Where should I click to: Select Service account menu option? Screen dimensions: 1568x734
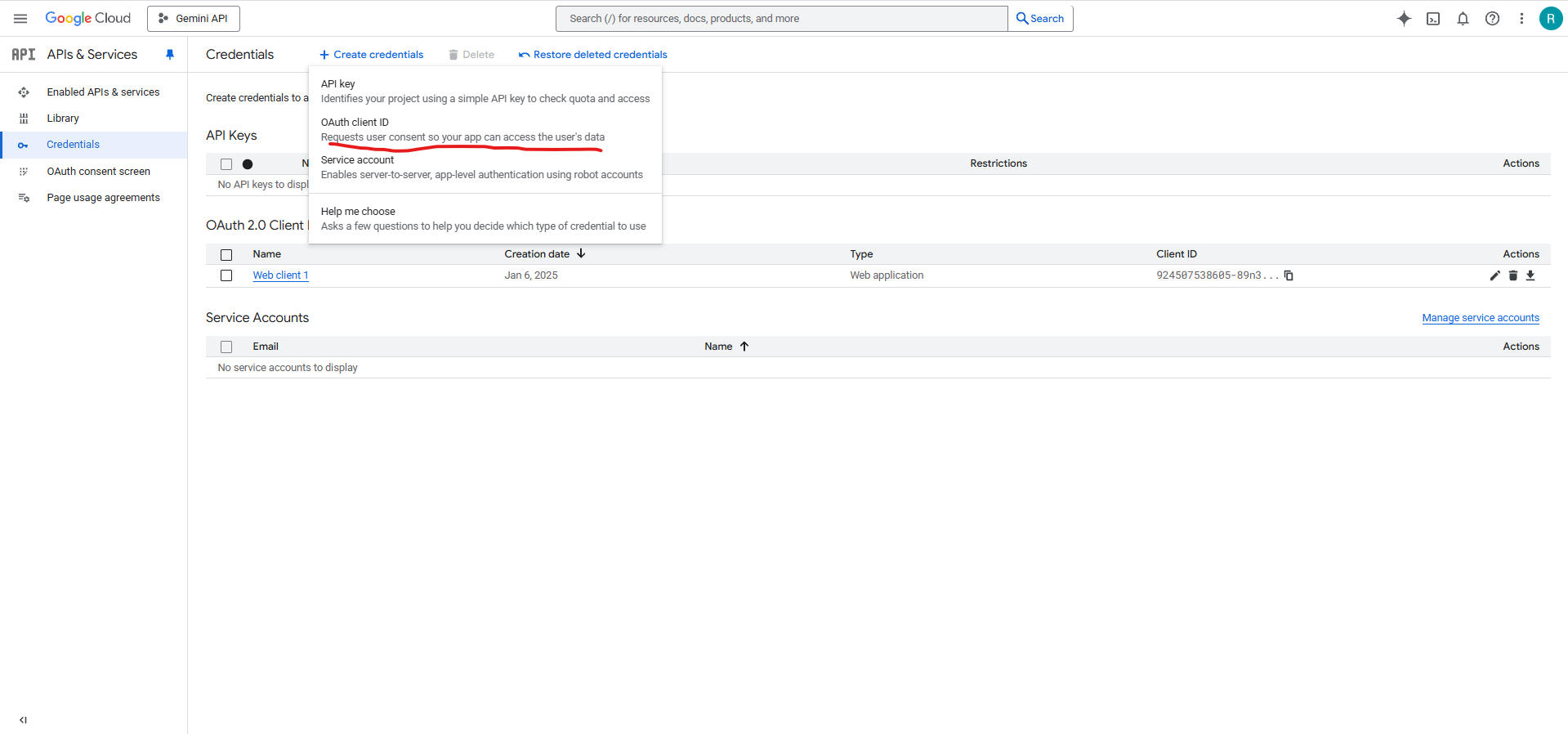(357, 160)
